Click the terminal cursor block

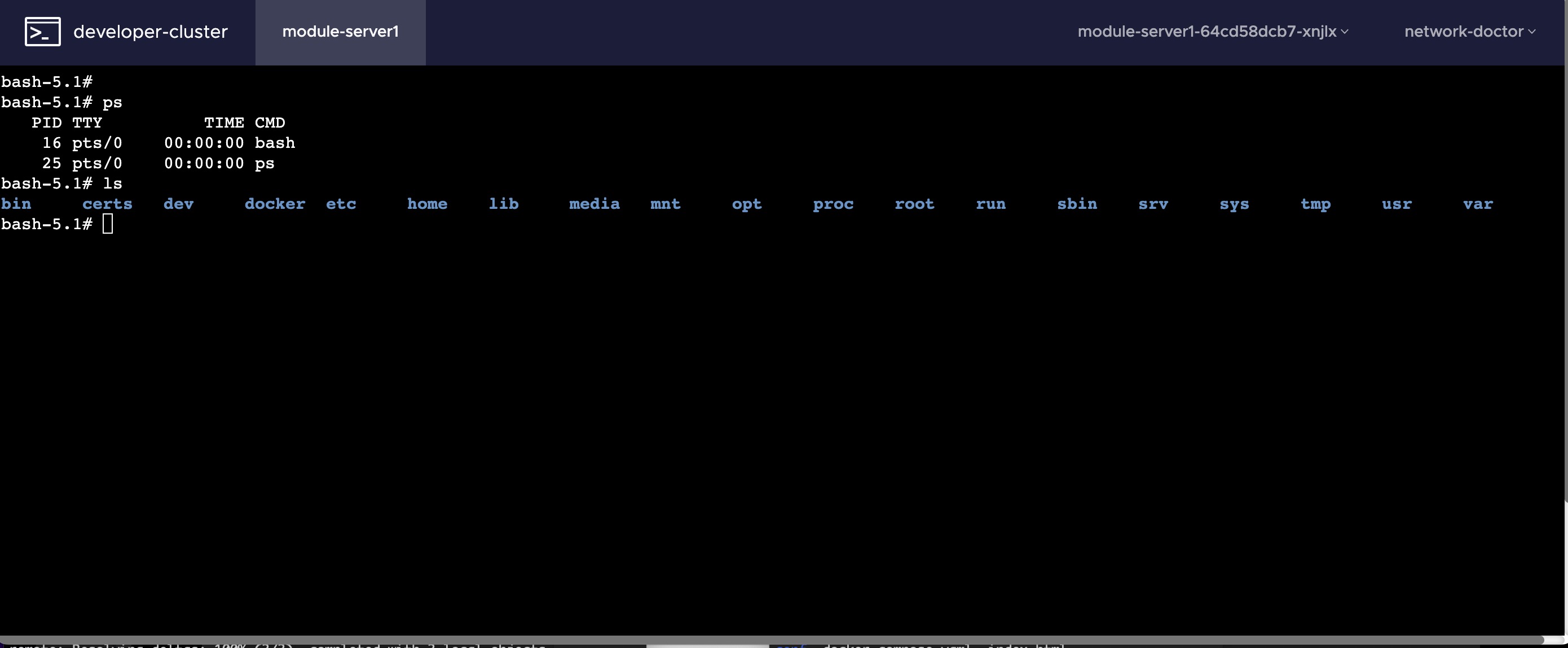pyautogui.click(x=108, y=224)
